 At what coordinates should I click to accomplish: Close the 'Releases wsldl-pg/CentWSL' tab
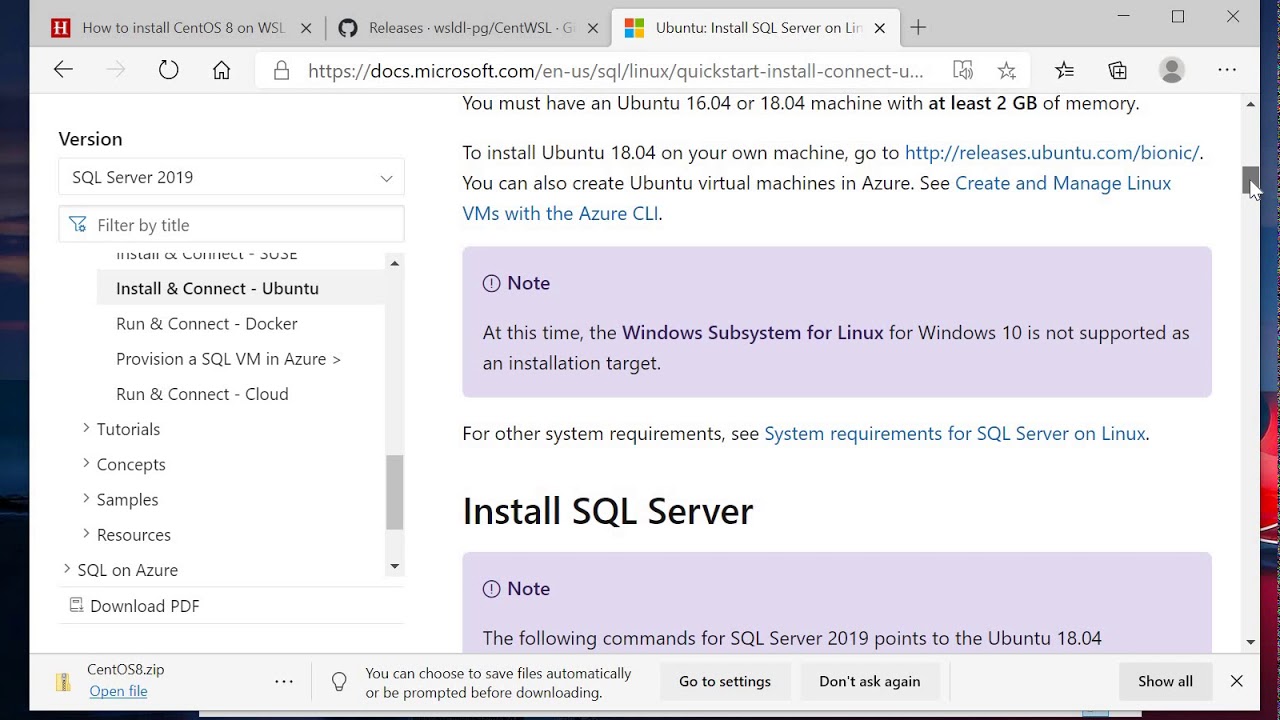point(593,28)
